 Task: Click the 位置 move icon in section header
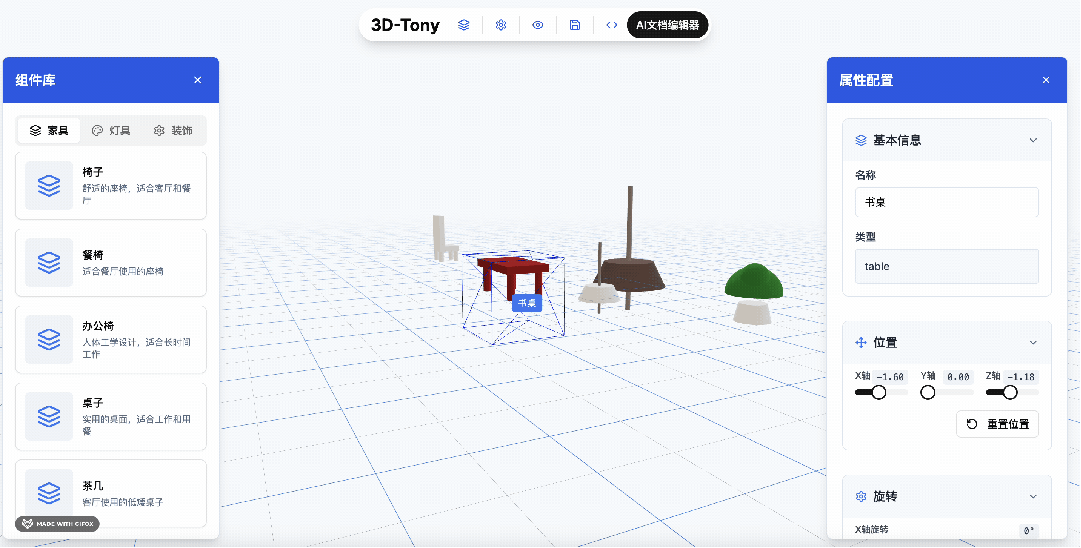860,343
